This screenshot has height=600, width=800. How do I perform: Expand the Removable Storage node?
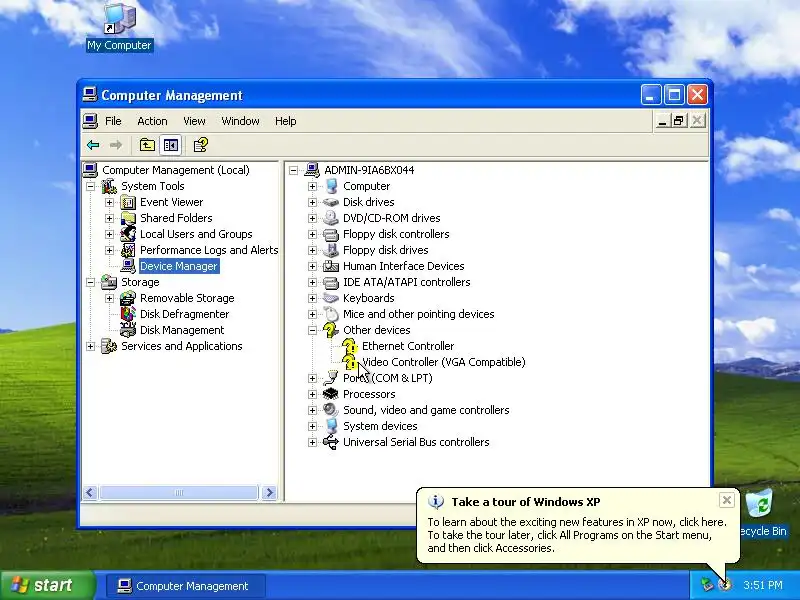pyautogui.click(x=109, y=298)
